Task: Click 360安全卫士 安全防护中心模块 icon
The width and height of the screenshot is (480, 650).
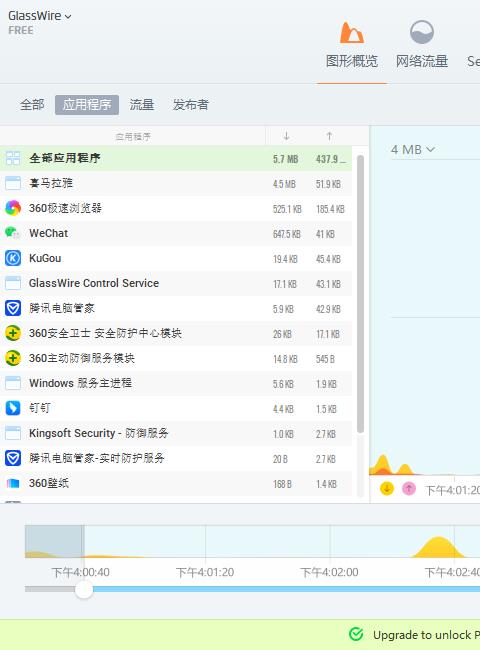Action: click(13, 333)
